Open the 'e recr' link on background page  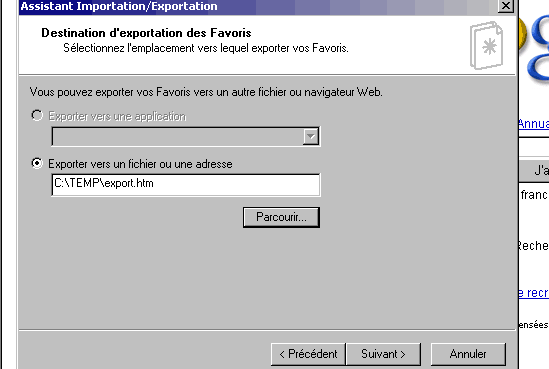click(x=534, y=293)
